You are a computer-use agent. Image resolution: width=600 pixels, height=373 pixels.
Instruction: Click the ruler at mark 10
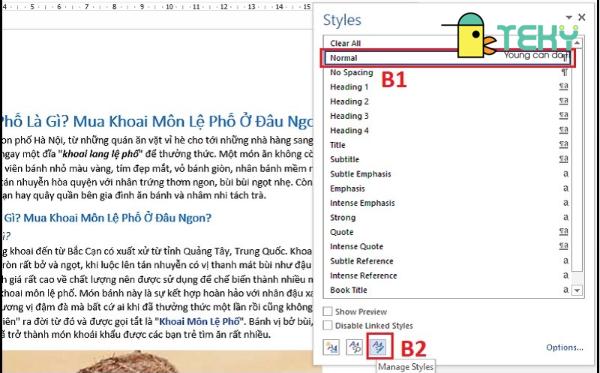[169, 7]
